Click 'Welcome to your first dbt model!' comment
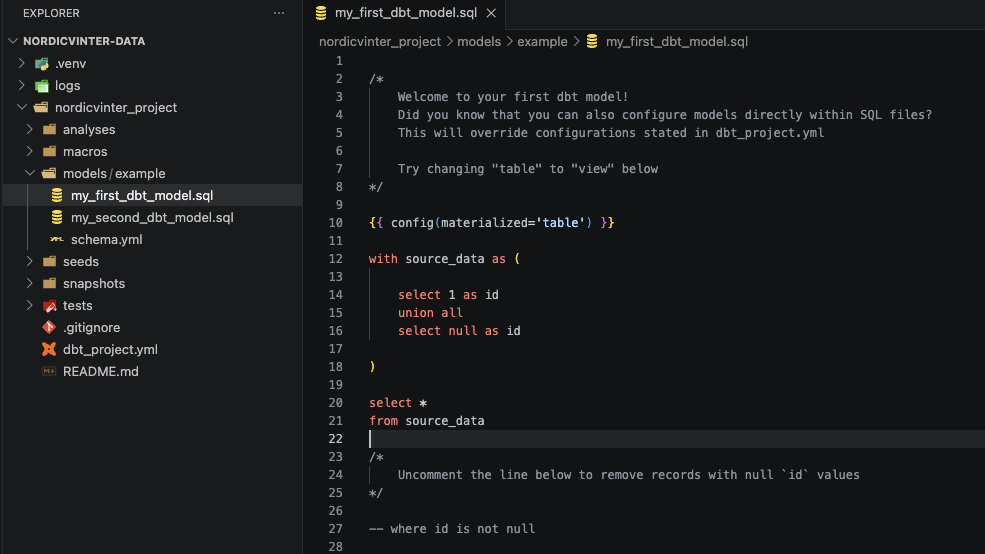The image size is (985, 554). click(513, 97)
